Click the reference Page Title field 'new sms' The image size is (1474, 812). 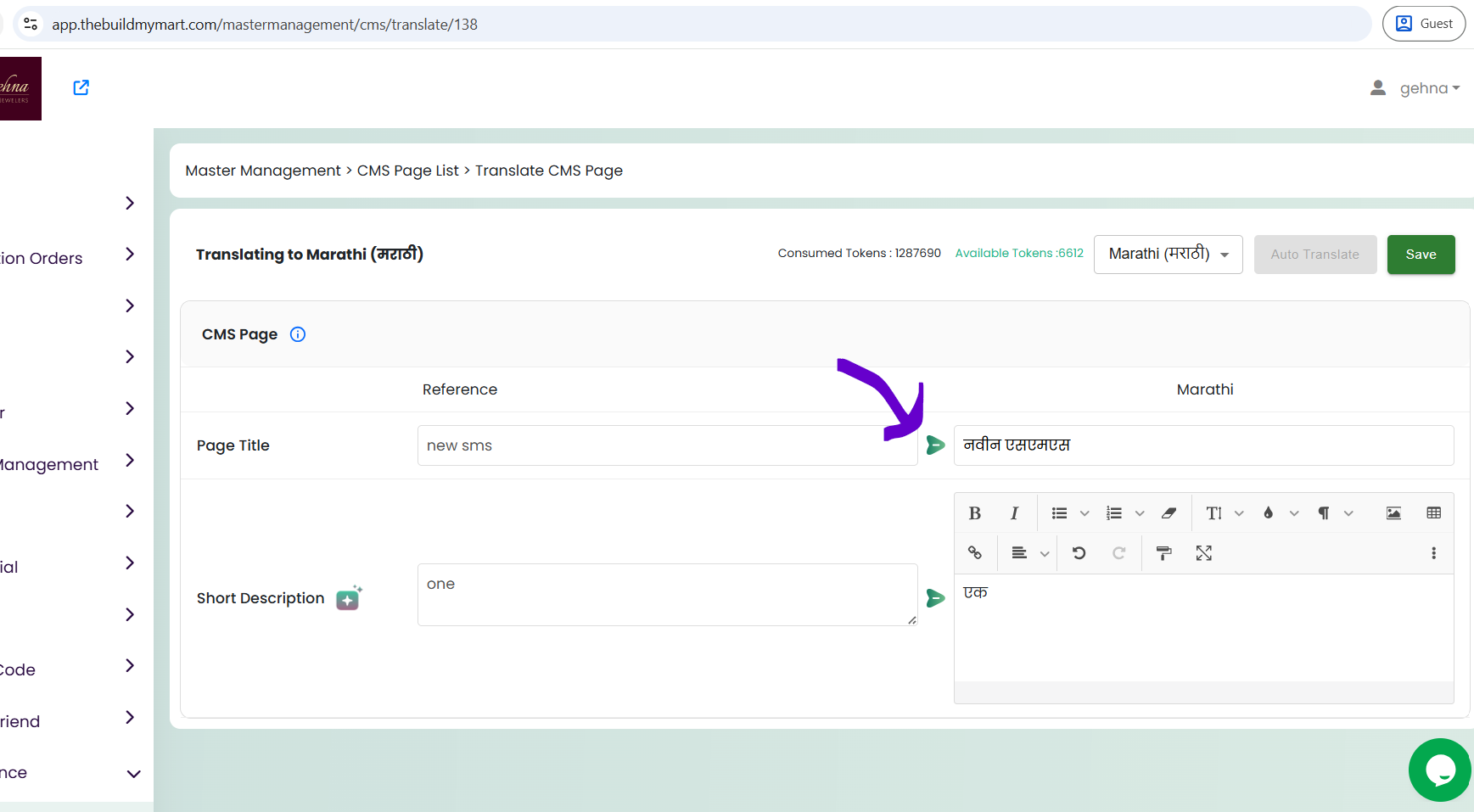[668, 445]
